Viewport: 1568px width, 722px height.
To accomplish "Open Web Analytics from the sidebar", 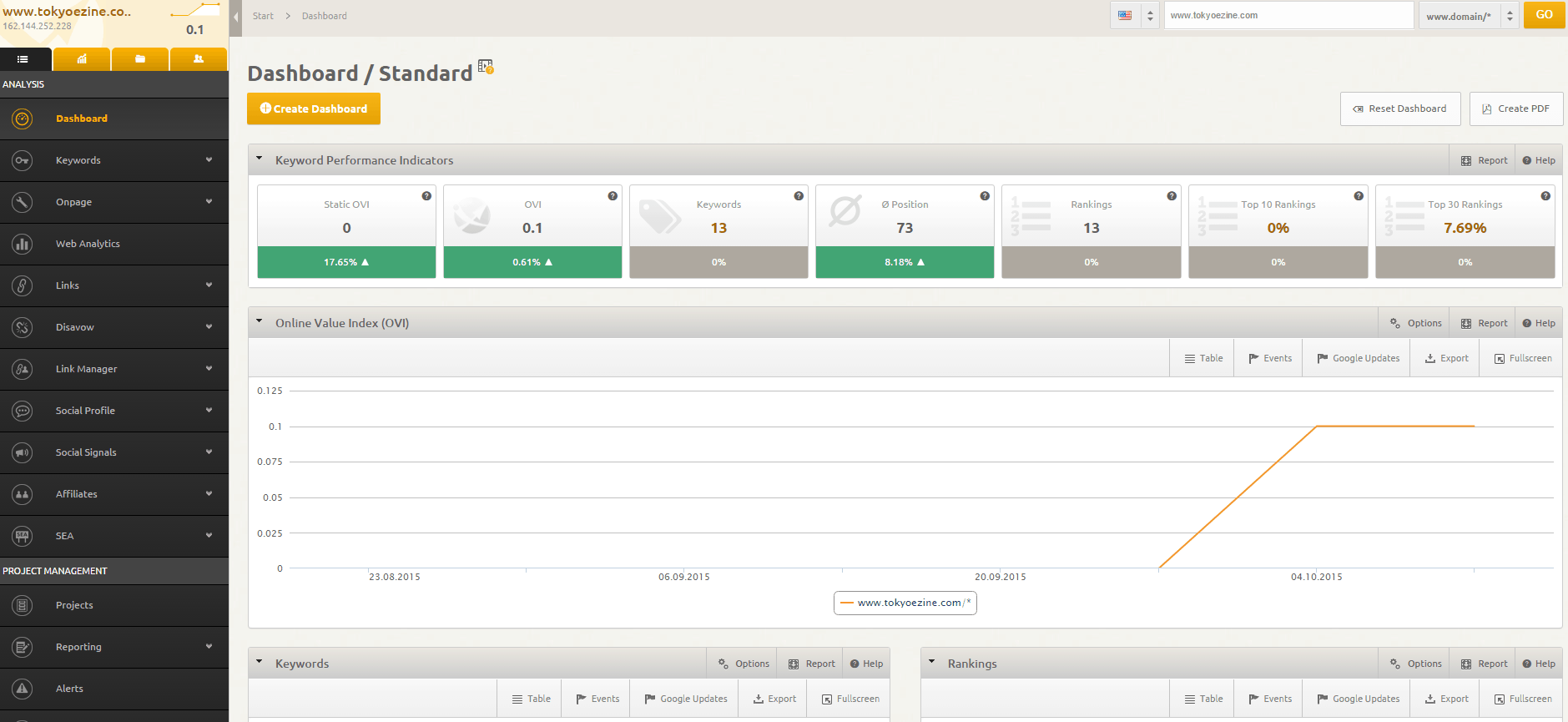I will [x=88, y=244].
